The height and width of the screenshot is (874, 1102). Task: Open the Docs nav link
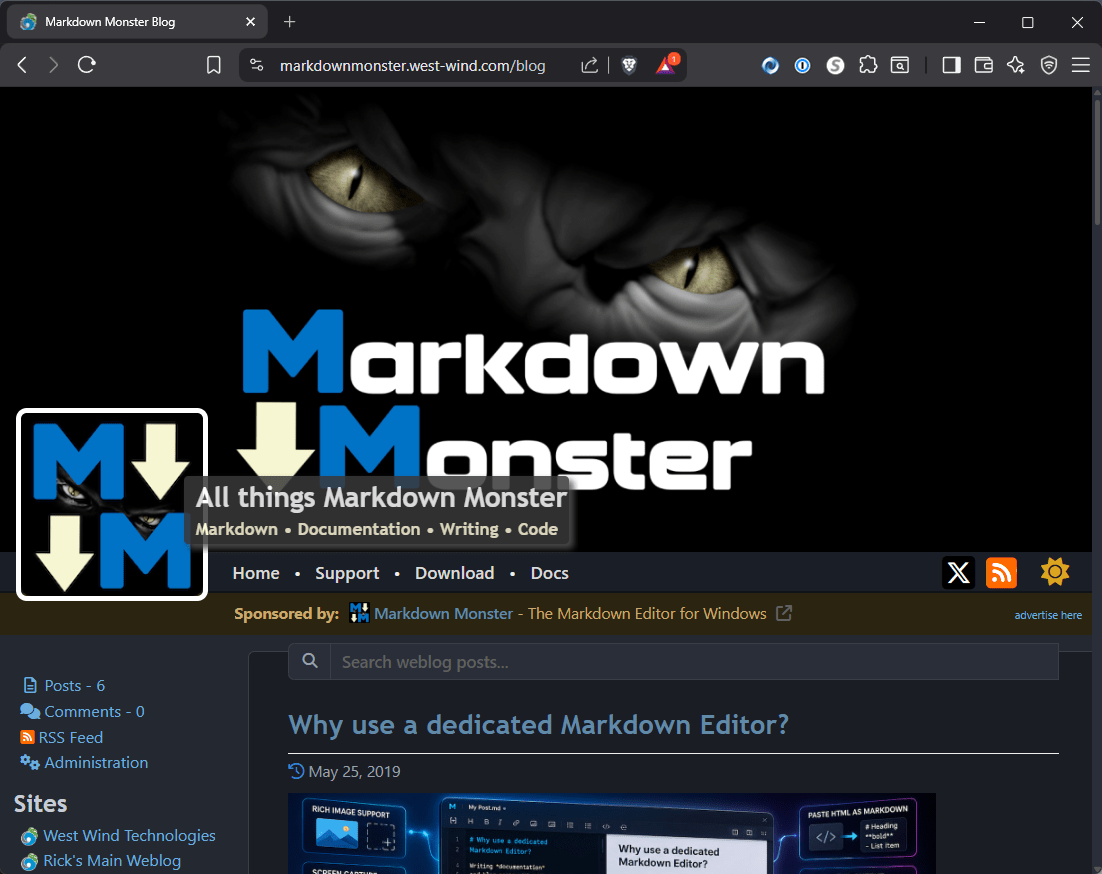click(x=550, y=573)
